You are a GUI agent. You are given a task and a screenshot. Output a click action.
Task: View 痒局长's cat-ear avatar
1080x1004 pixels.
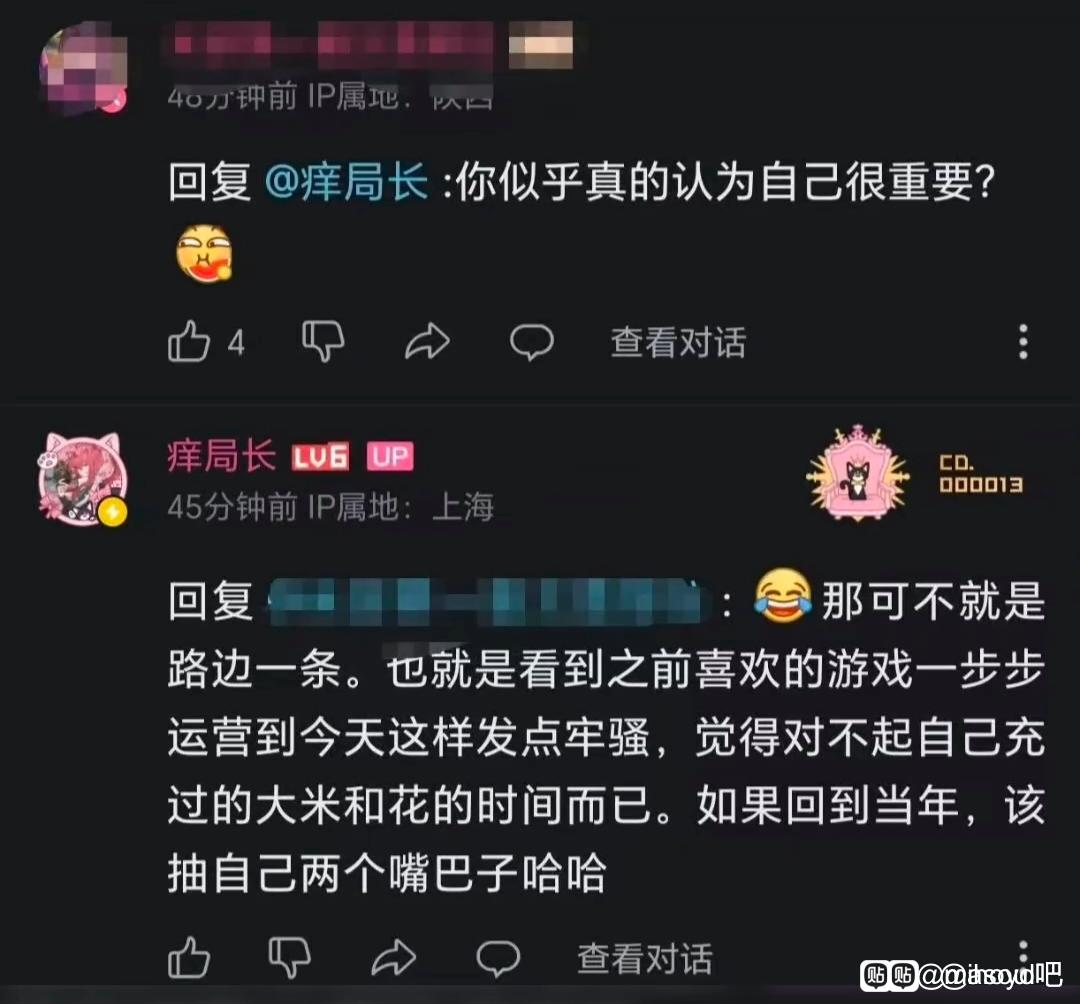[x=83, y=479]
